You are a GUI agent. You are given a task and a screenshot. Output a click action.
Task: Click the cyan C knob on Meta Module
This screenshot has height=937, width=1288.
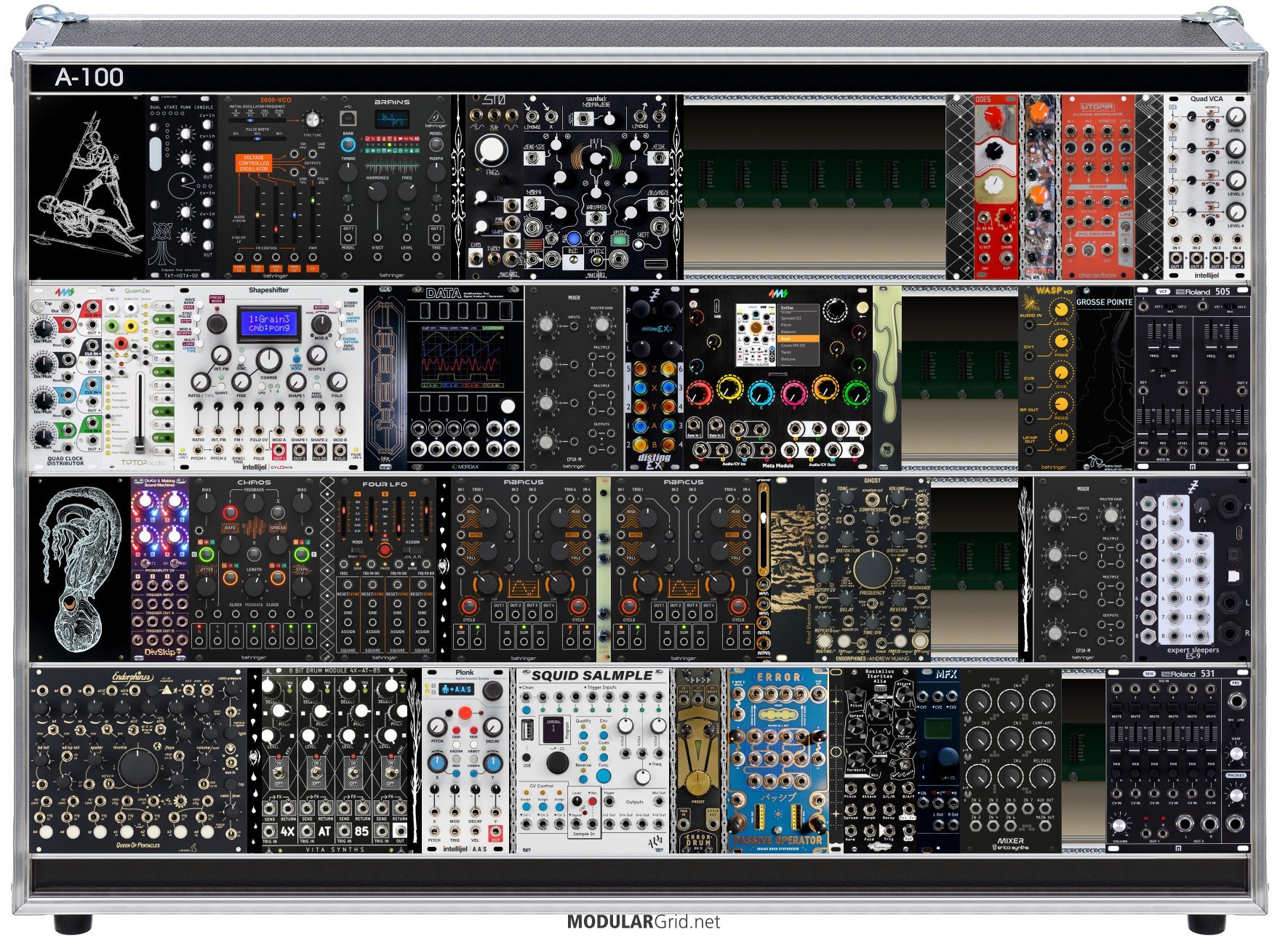761,393
